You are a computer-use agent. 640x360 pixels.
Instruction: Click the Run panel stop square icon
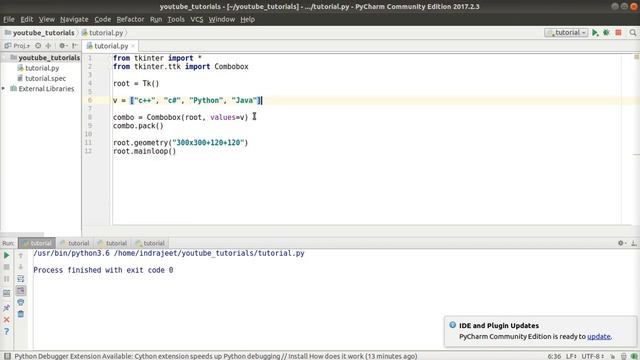7,267
